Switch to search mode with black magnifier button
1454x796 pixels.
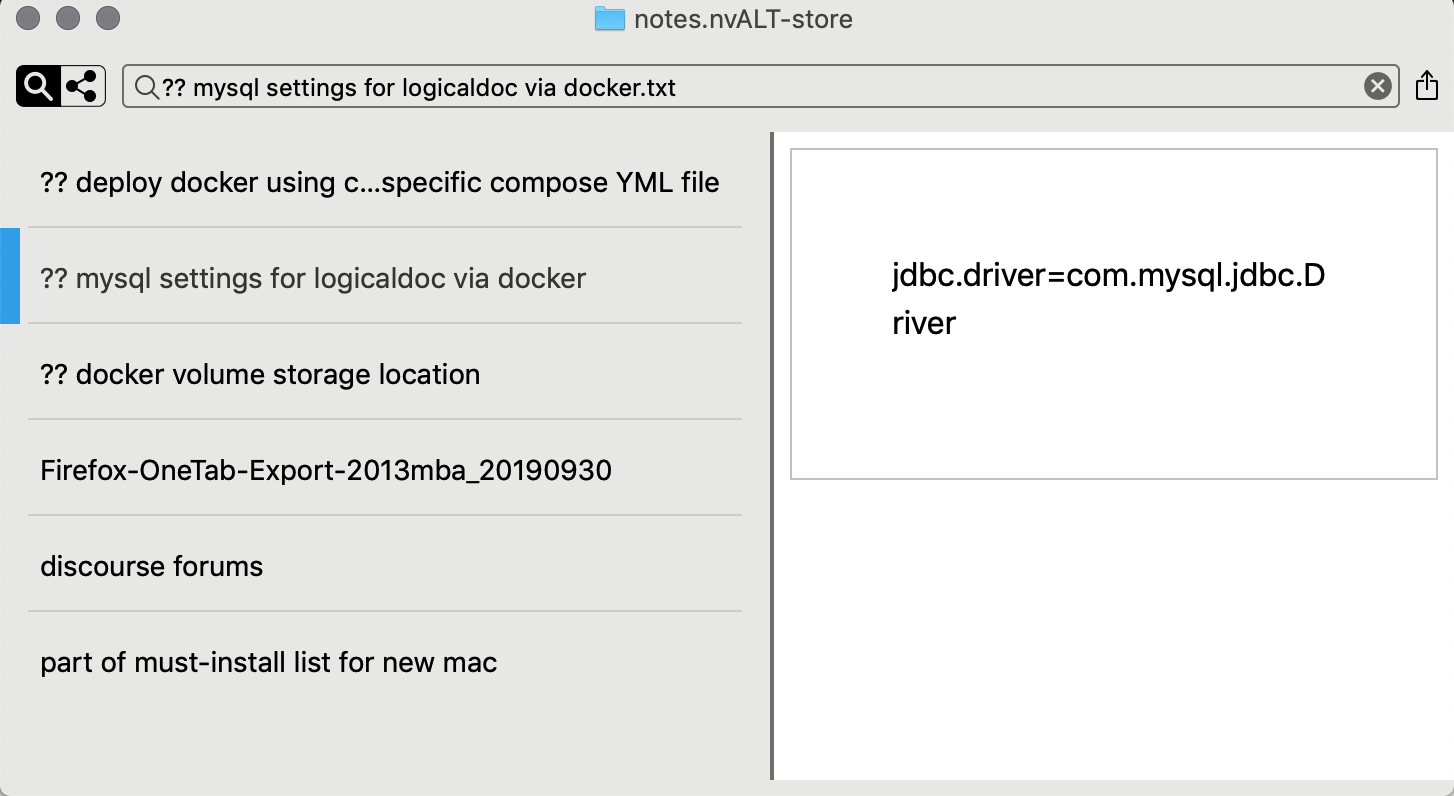(x=38, y=87)
